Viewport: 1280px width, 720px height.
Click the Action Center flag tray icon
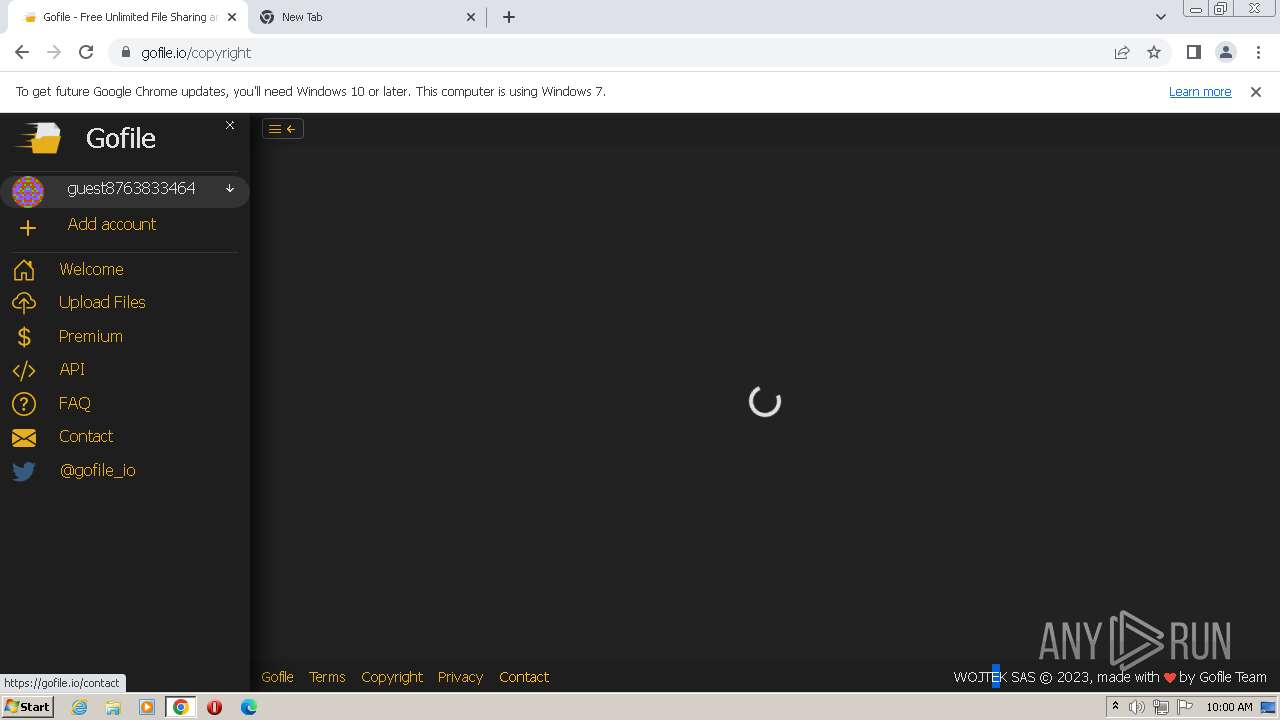pyautogui.click(x=1185, y=707)
